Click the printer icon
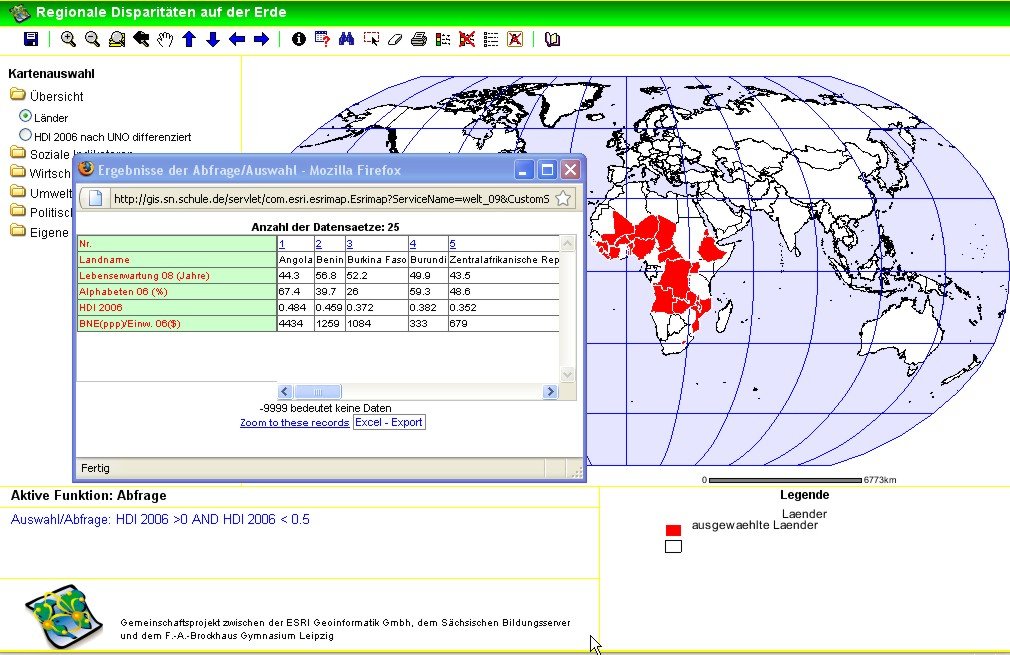 [419, 39]
